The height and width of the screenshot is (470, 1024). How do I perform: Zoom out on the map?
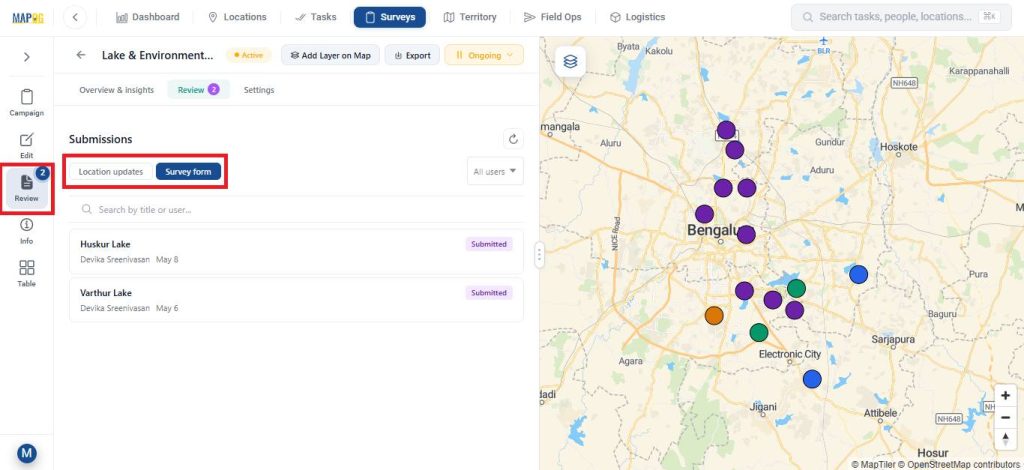point(1006,418)
